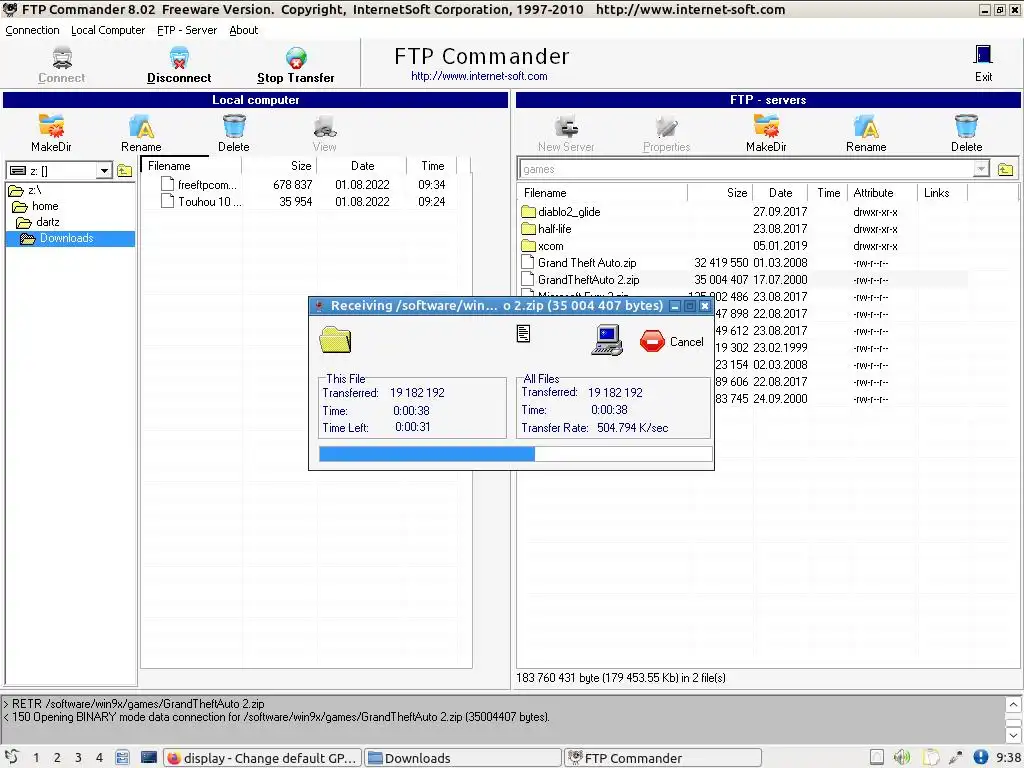
Task: Click the Connect toolbar icon
Action: (62, 57)
